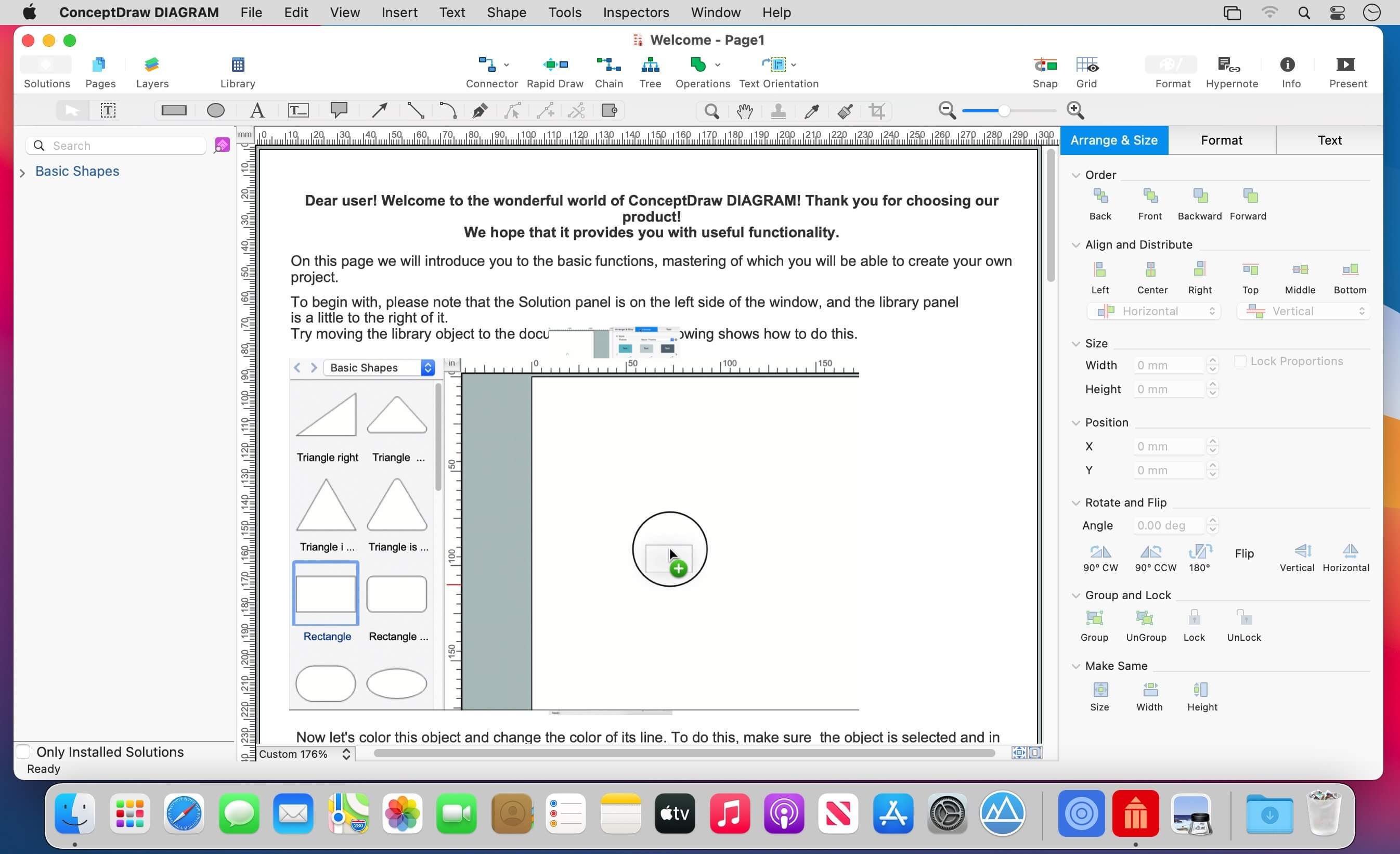The width and height of the screenshot is (1400, 854).
Task: Enable Lock Proportions checkbox
Action: [1240, 361]
